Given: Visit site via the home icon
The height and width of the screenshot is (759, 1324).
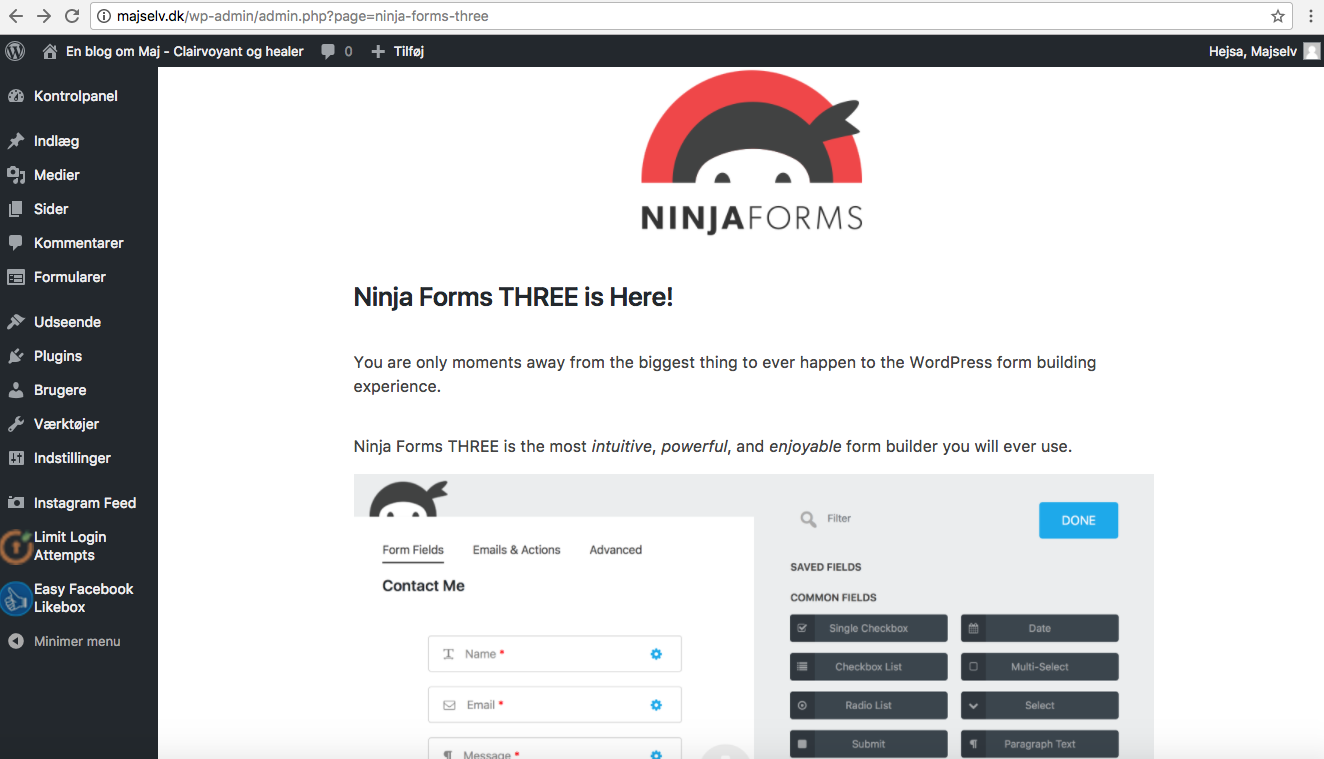Looking at the screenshot, I should 50,51.
